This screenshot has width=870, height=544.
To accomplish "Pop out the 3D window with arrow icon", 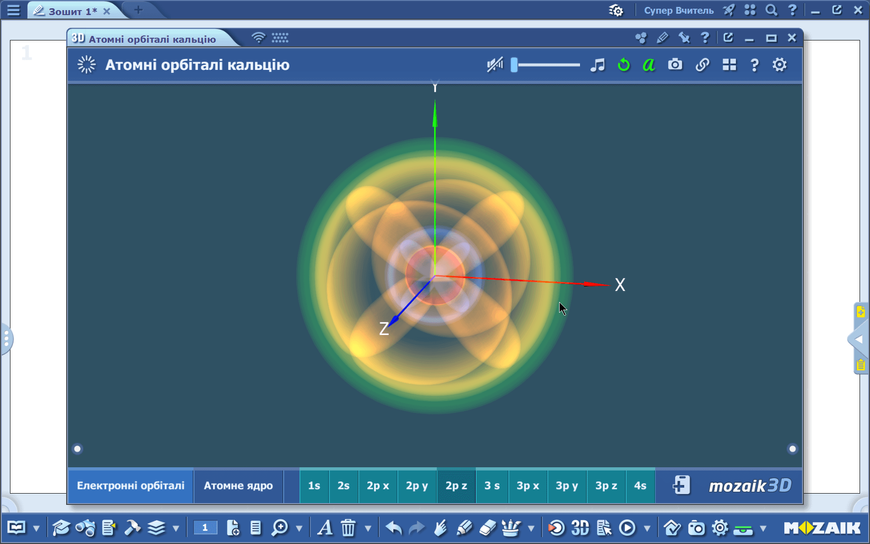I will pos(728,37).
